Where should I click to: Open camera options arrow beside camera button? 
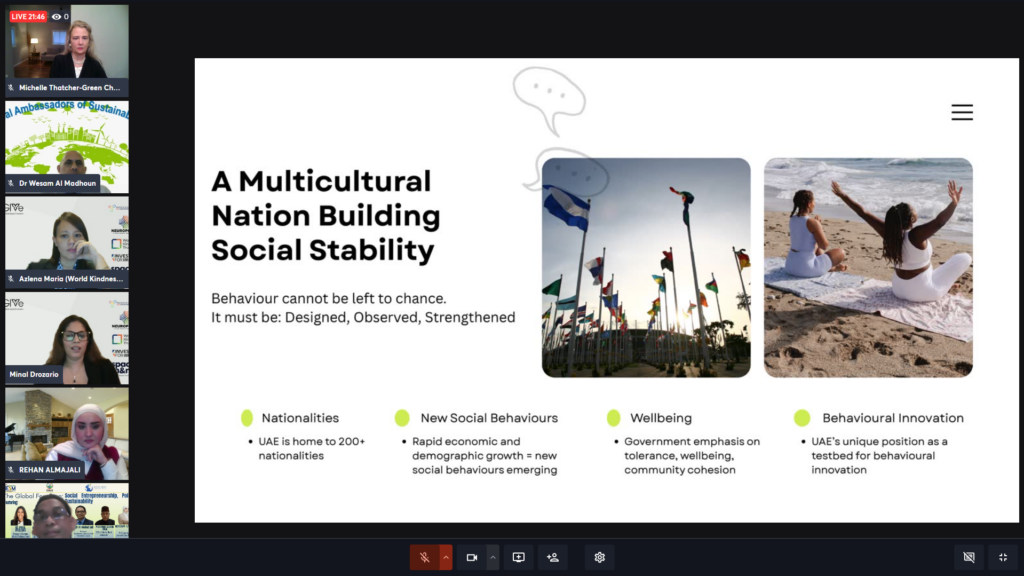492,557
